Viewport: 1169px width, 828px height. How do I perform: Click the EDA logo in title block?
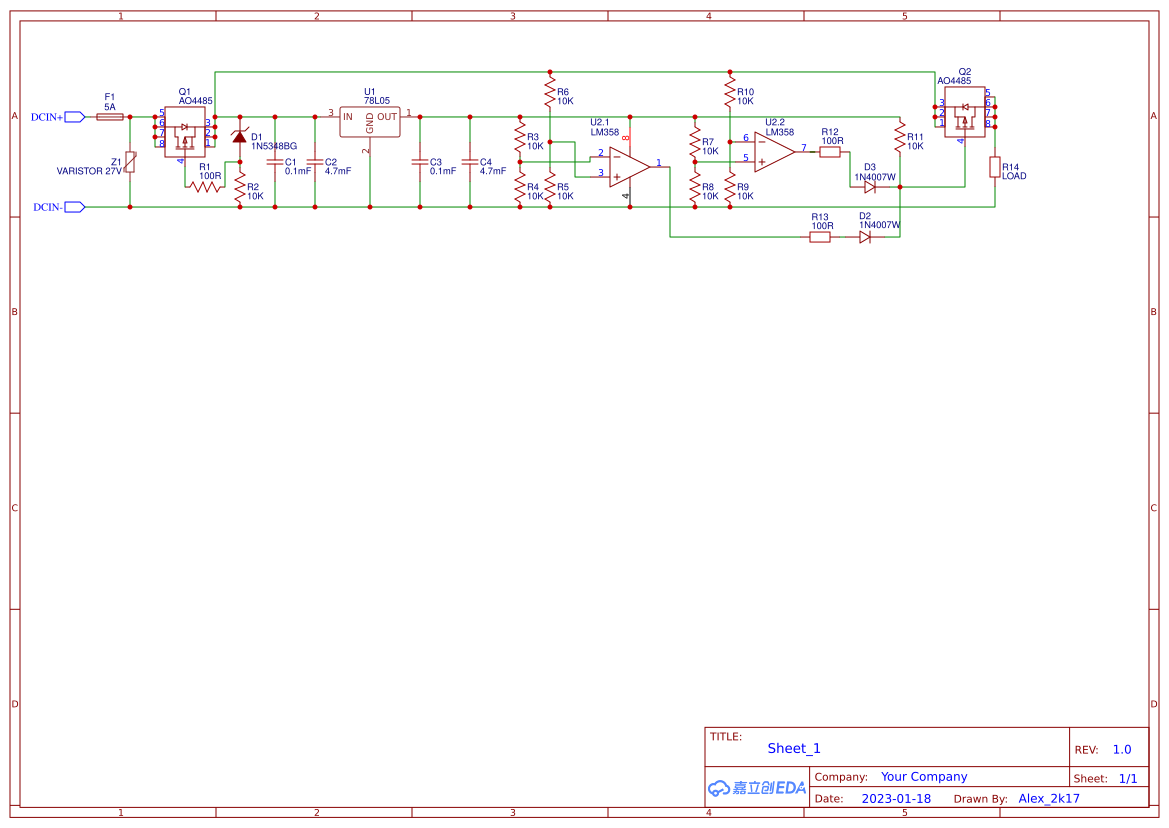pyautogui.click(x=757, y=788)
